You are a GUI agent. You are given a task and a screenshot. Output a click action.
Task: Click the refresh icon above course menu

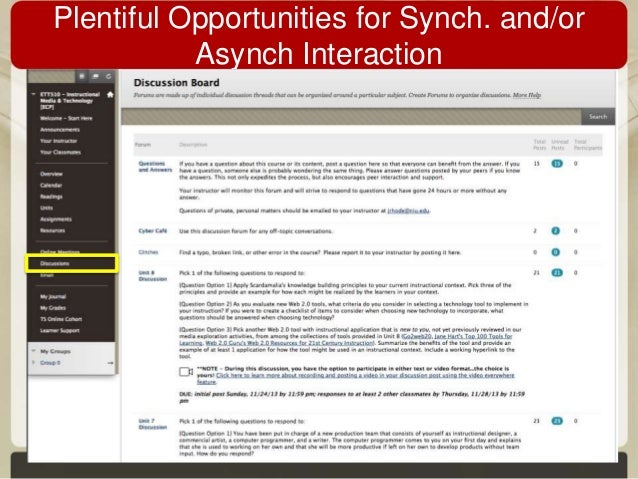click(108, 76)
